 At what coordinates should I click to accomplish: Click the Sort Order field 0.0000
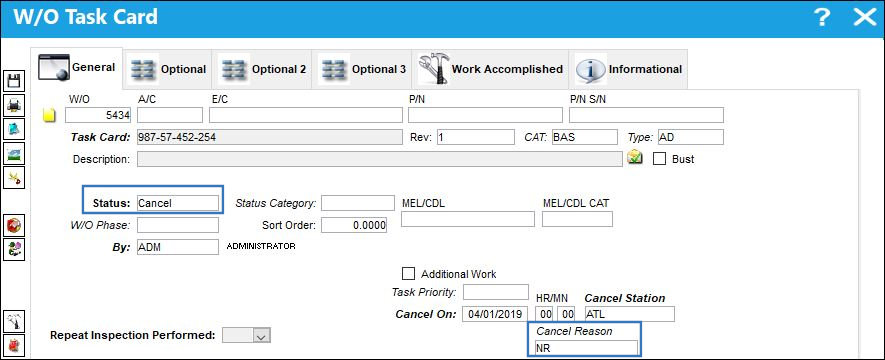pos(354,225)
